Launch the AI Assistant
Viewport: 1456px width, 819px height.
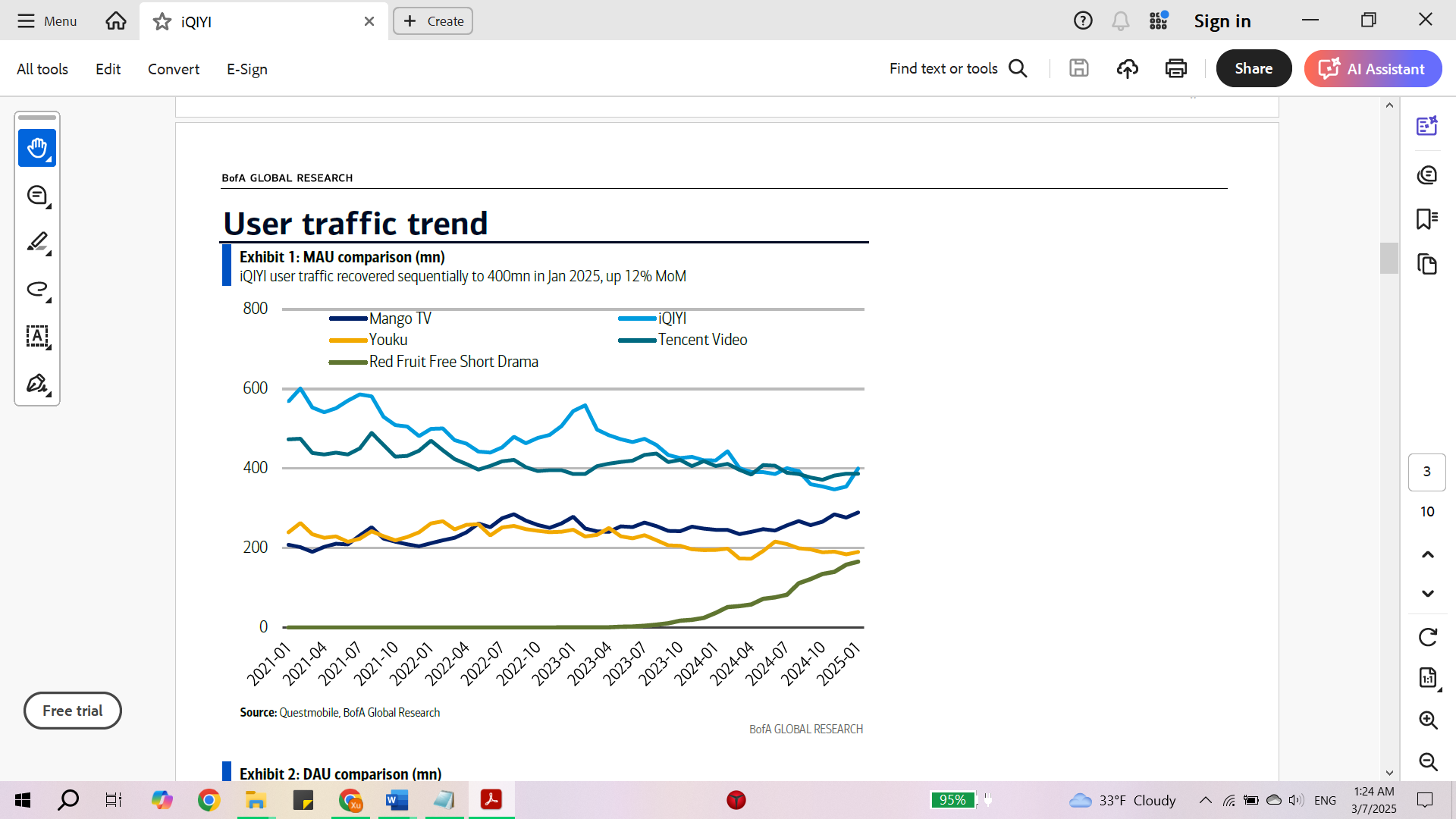[x=1373, y=68]
